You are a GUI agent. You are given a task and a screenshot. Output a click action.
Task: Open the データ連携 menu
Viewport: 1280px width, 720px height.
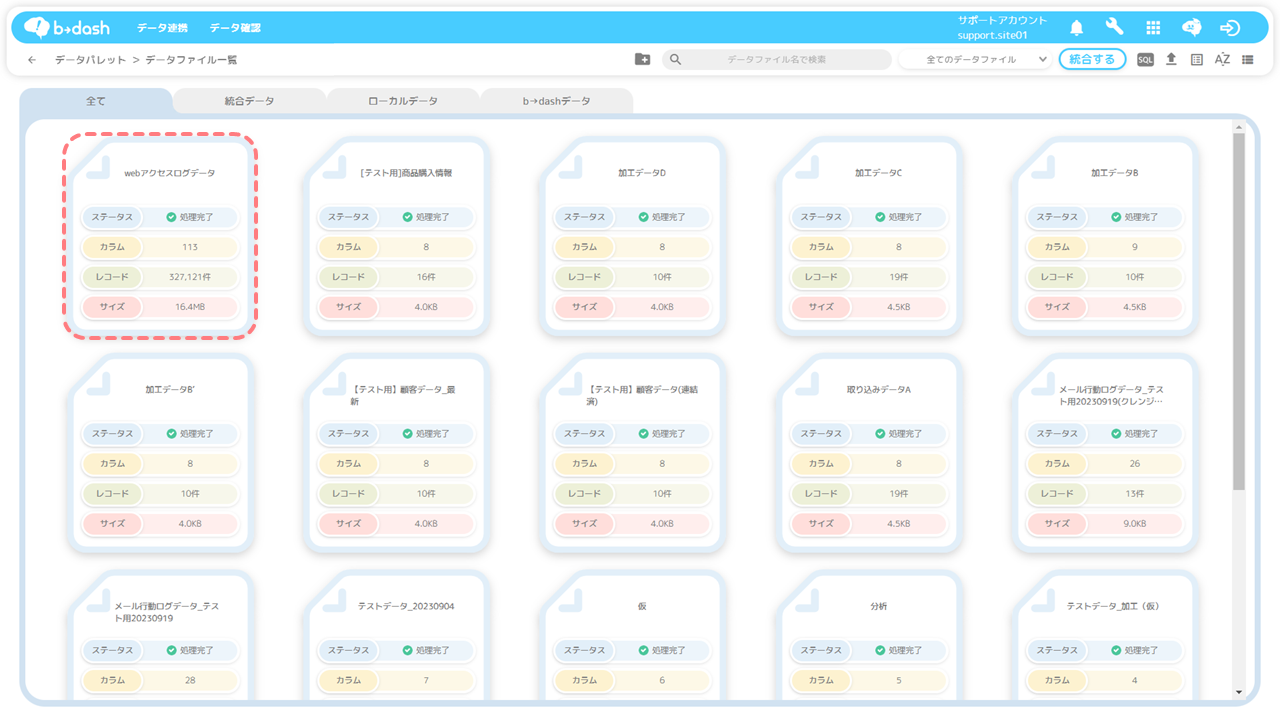pos(162,28)
